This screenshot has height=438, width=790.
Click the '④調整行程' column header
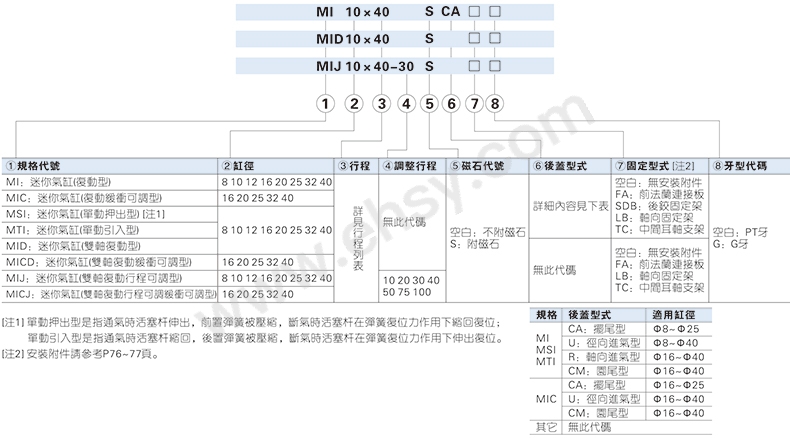tap(412, 166)
